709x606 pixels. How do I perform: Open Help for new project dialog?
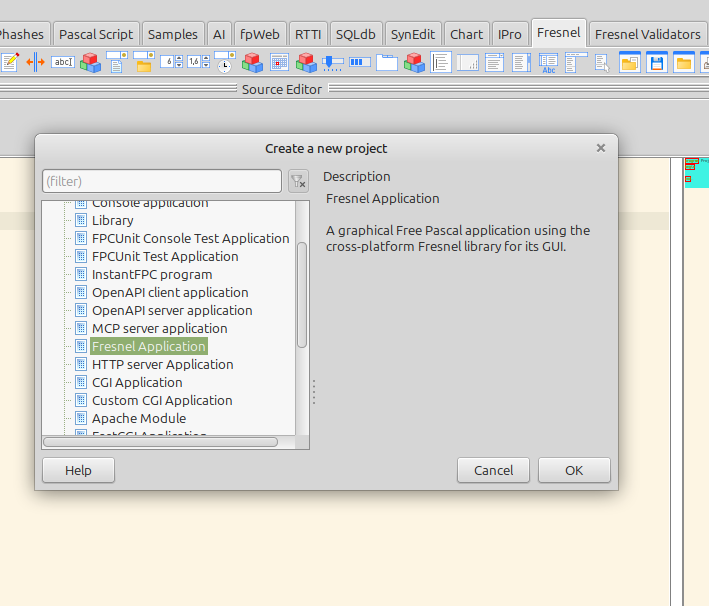click(78, 470)
